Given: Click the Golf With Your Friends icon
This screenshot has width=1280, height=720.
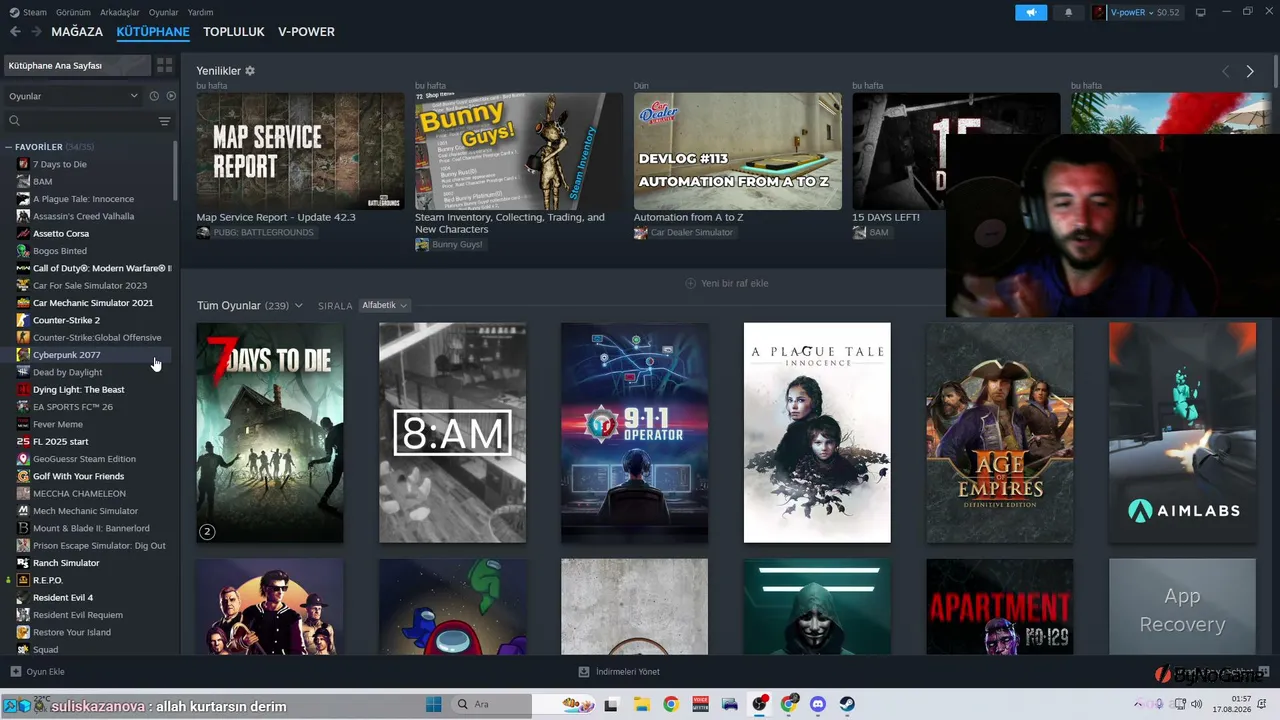Looking at the screenshot, I should (x=23, y=476).
